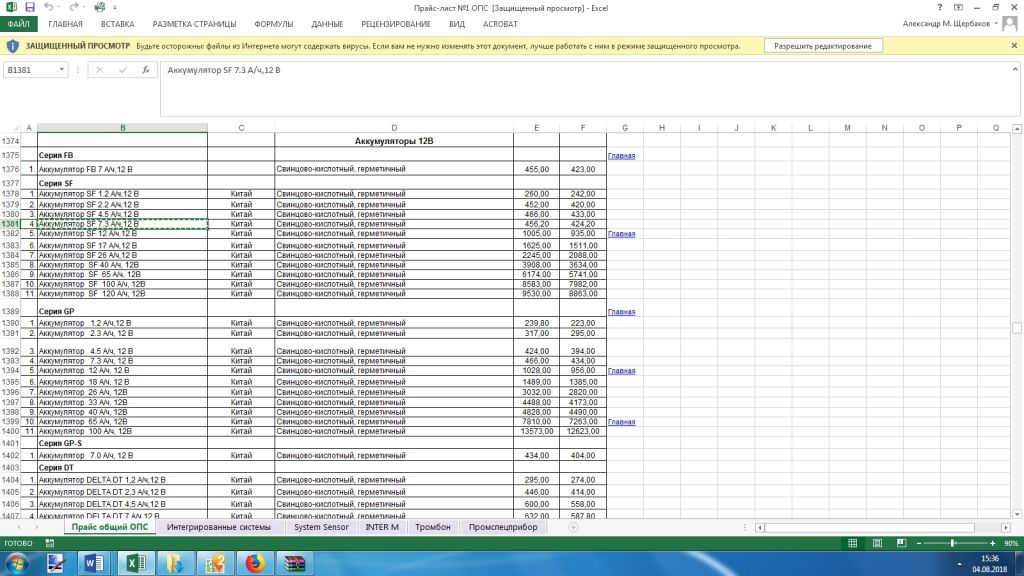Image resolution: width=1024 pixels, height=576 pixels.
Task: Click the 90% zoom level indicator
Action: pos(1010,543)
